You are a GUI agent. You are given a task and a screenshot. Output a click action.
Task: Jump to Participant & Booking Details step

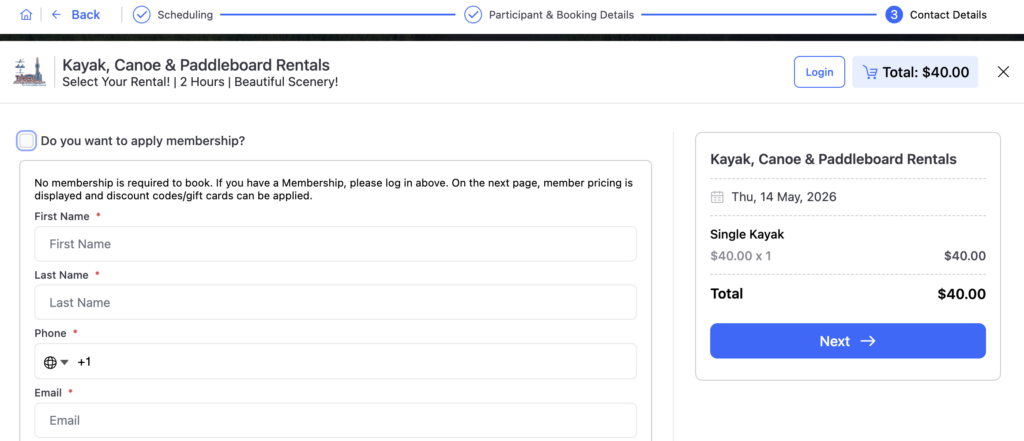561,15
